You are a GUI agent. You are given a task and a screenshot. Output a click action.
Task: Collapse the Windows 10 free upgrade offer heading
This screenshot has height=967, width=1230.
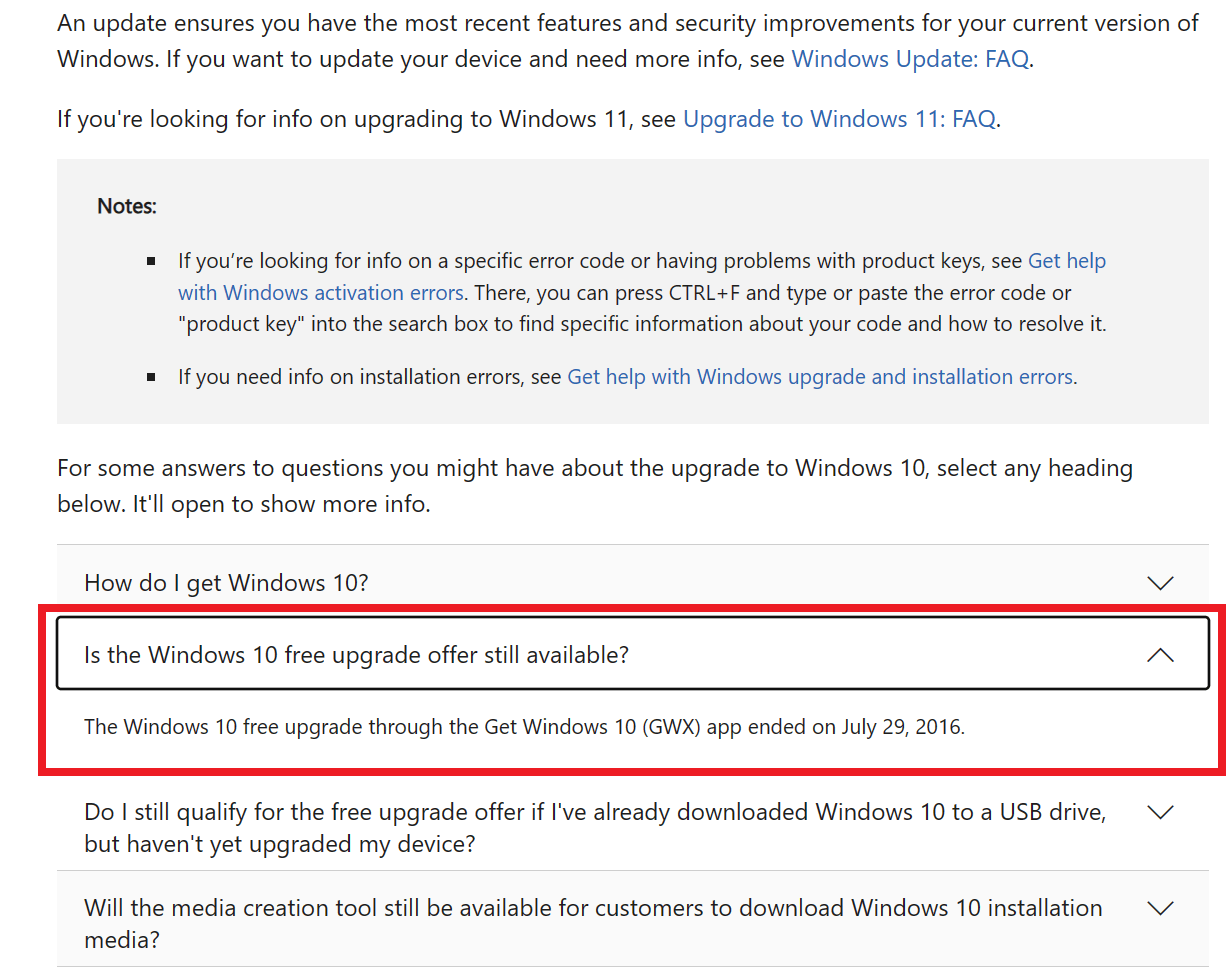click(x=632, y=654)
